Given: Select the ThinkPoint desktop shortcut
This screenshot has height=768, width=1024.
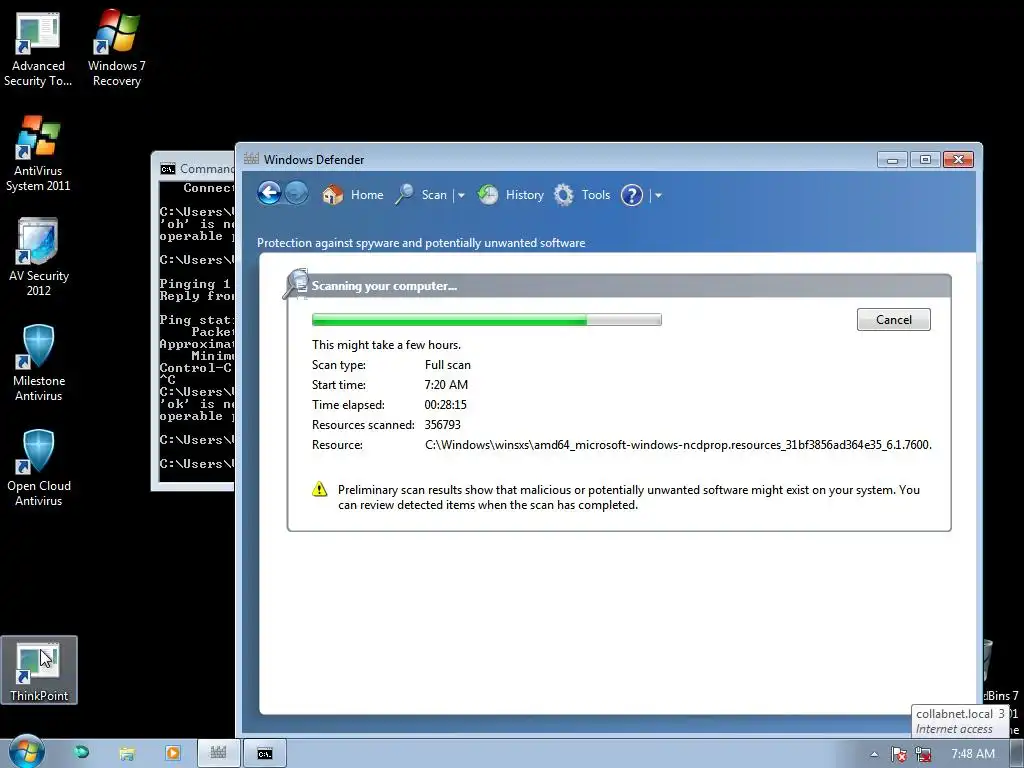Looking at the screenshot, I should pos(39,671).
